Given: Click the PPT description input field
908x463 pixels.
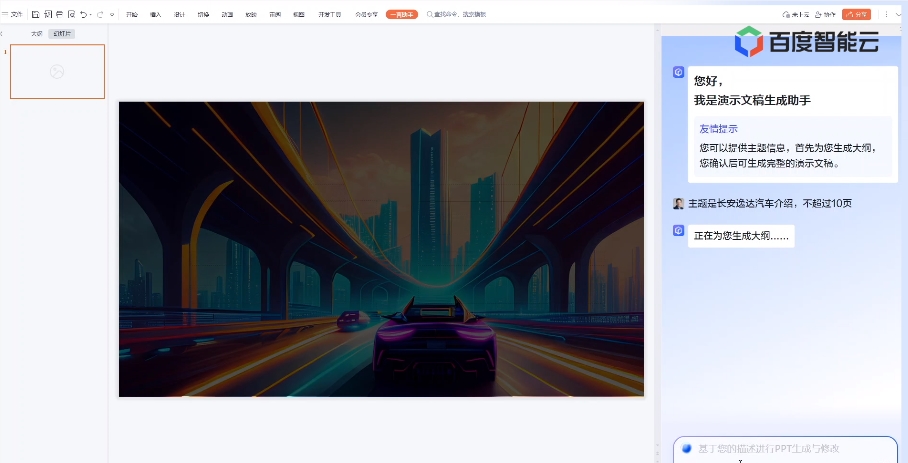Looking at the screenshot, I should pyautogui.click(x=785, y=449).
